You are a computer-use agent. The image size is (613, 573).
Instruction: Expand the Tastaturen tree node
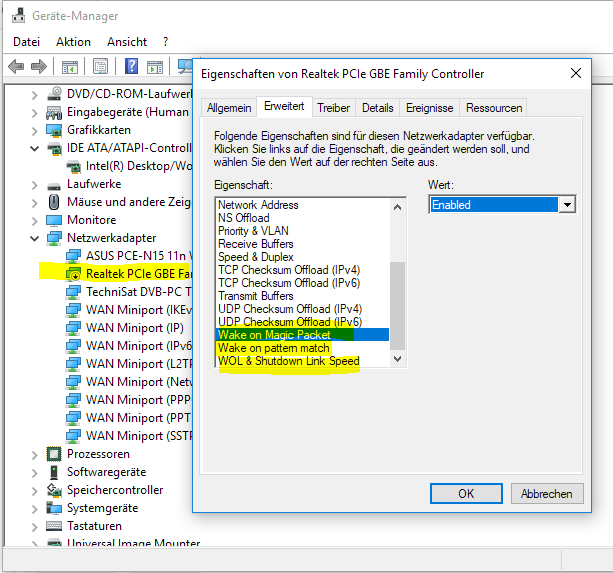[x=34, y=526]
